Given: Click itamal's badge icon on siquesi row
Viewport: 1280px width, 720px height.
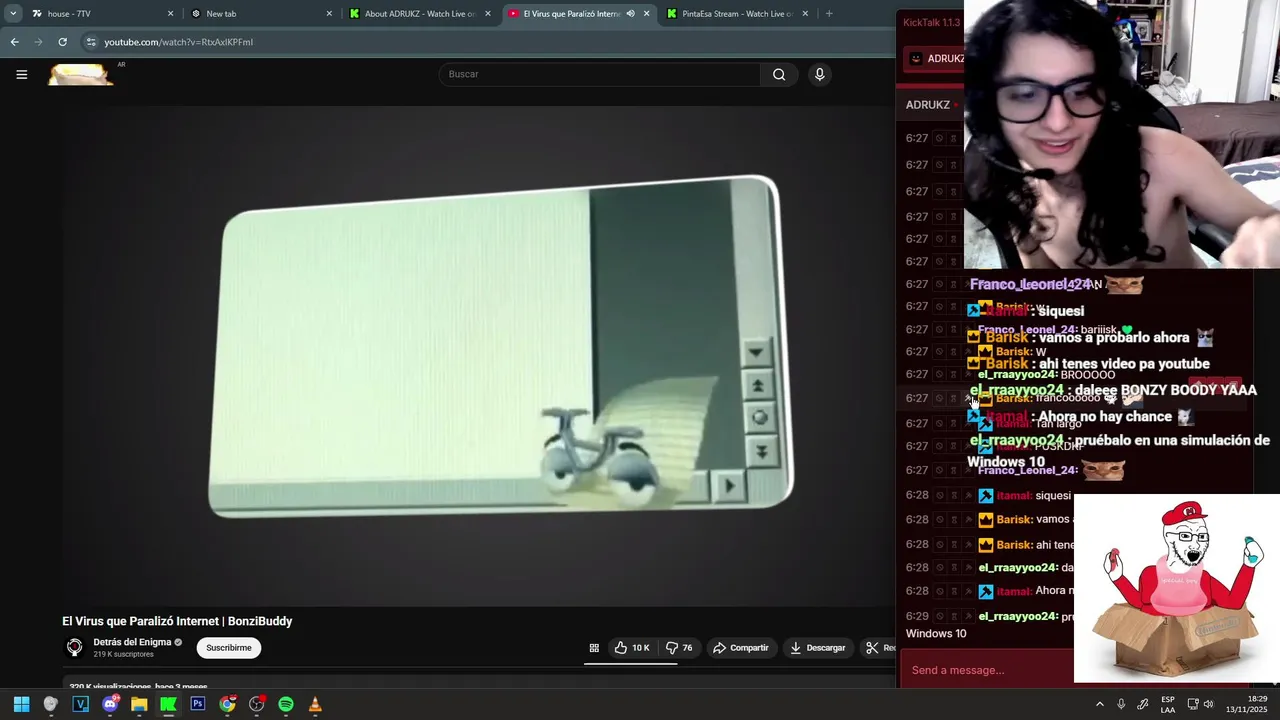Looking at the screenshot, I should [985, 496].
